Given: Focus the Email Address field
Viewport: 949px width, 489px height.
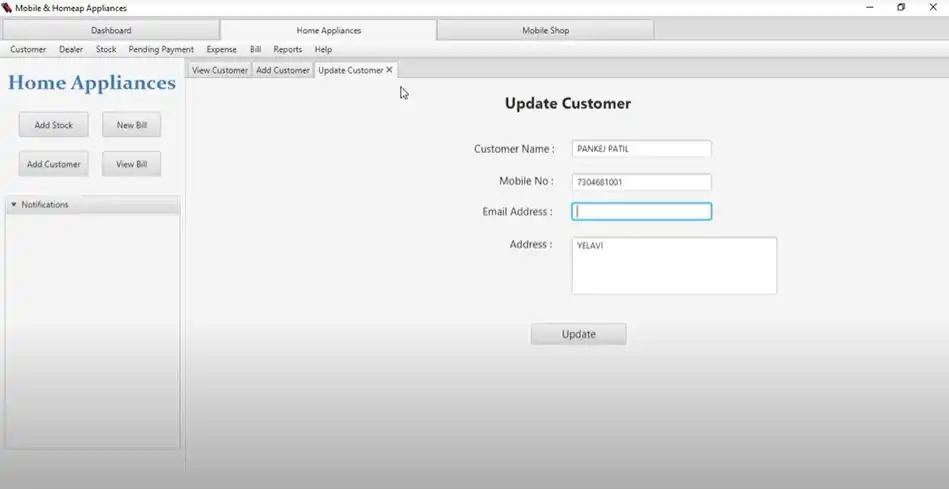Looking at the screenshot, I should pos(641,212).
